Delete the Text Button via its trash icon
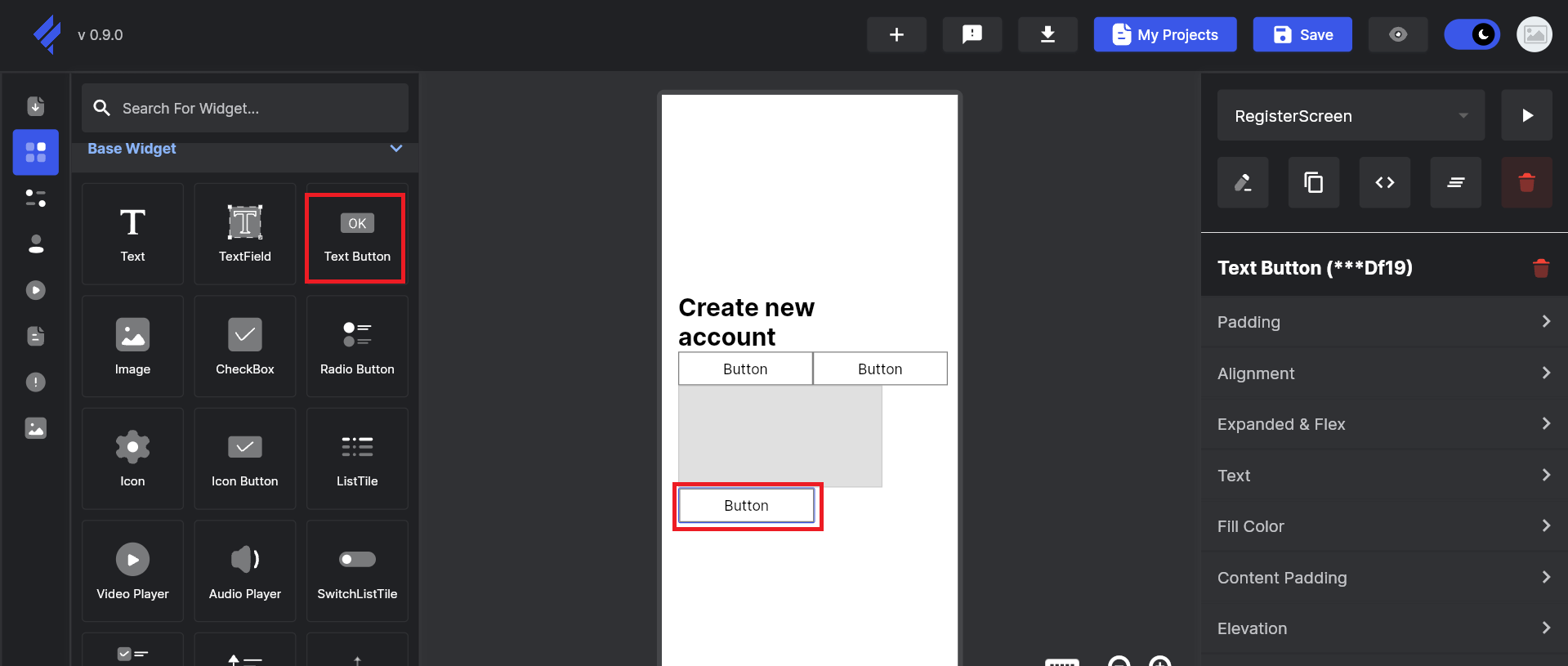 point(1540,268)
